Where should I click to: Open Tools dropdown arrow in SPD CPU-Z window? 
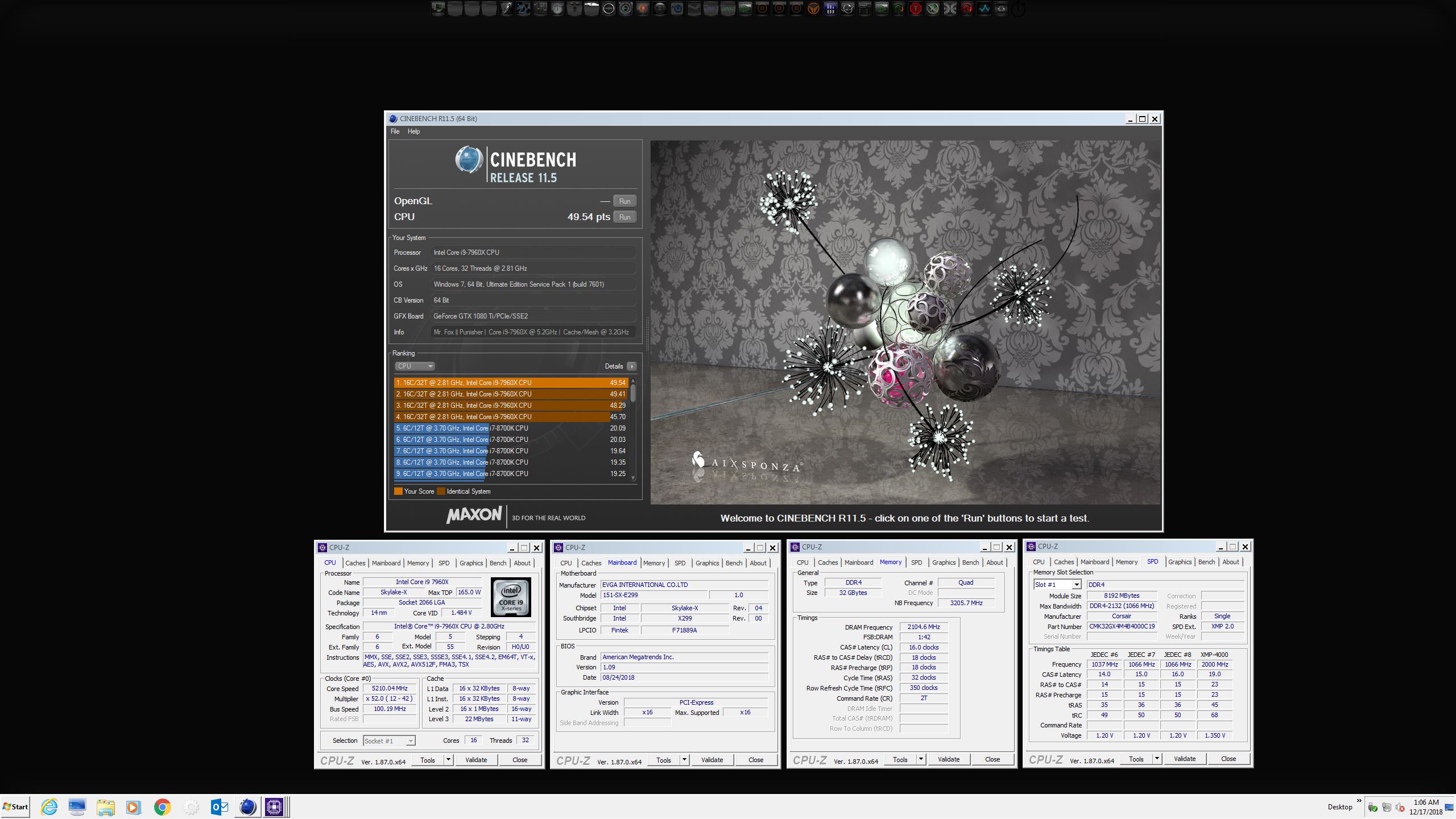coord(1157,759)
